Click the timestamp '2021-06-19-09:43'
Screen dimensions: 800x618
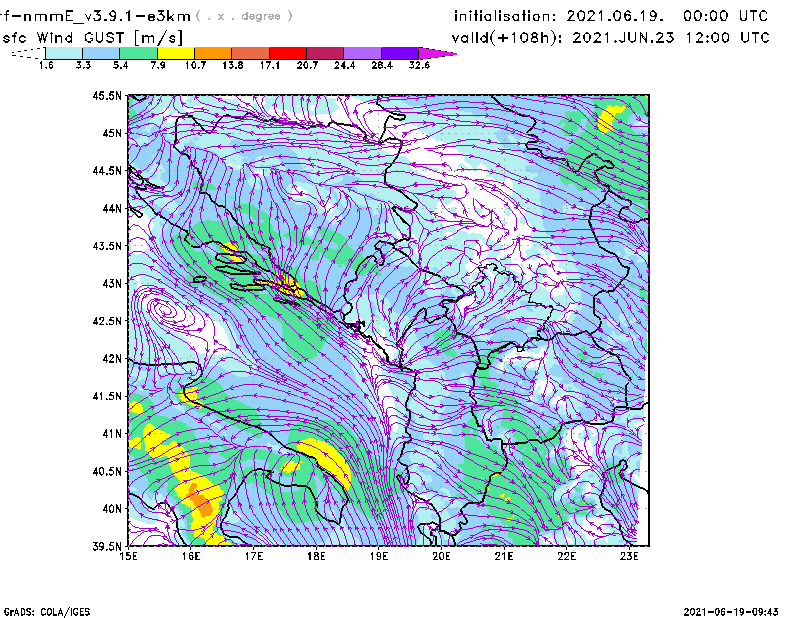coord(731,611)
